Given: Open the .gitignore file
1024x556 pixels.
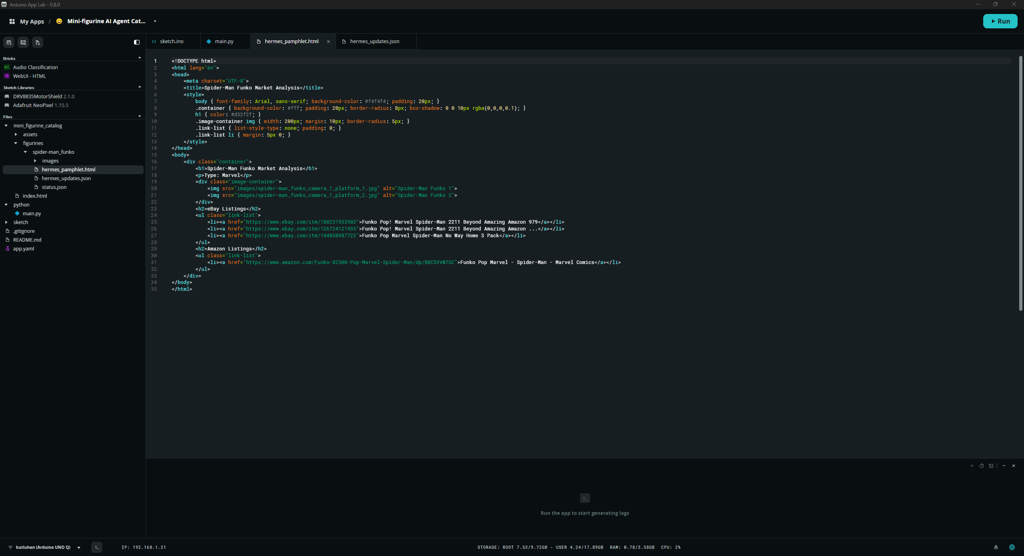Looking at the screenshot, I should (24, 231).
